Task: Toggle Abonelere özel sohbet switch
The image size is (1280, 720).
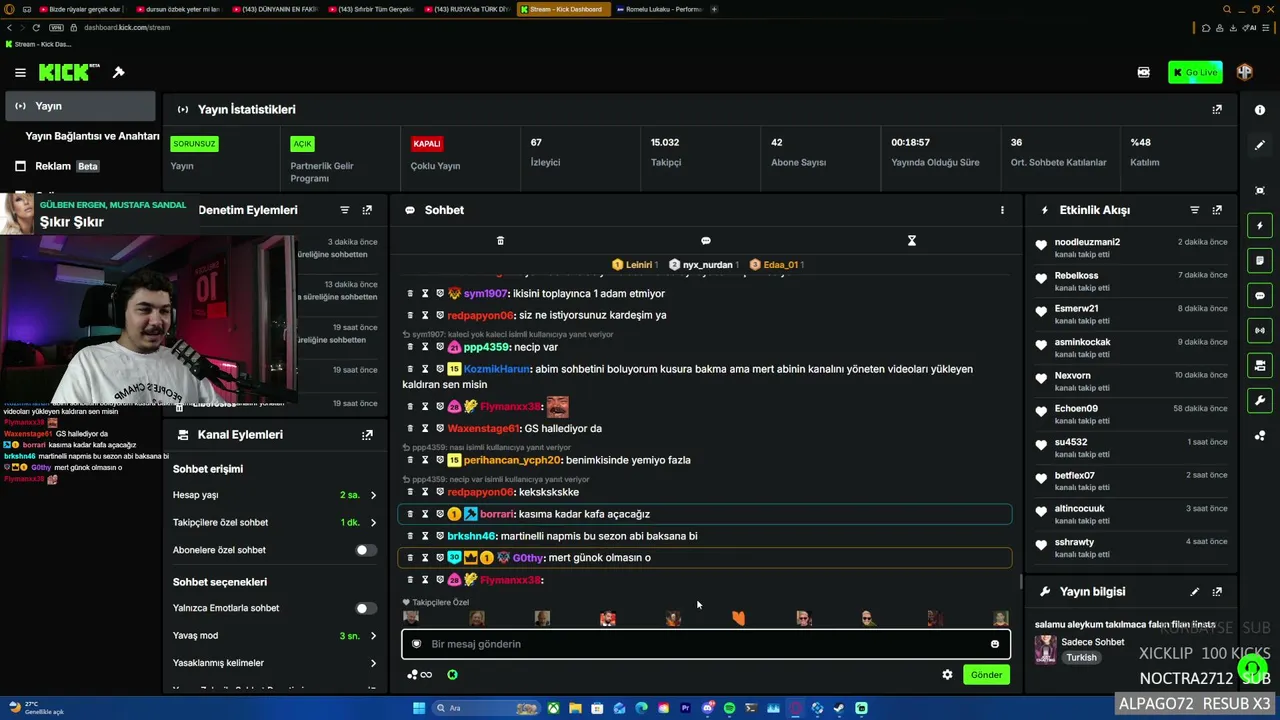Action: [x=366, y=550]
